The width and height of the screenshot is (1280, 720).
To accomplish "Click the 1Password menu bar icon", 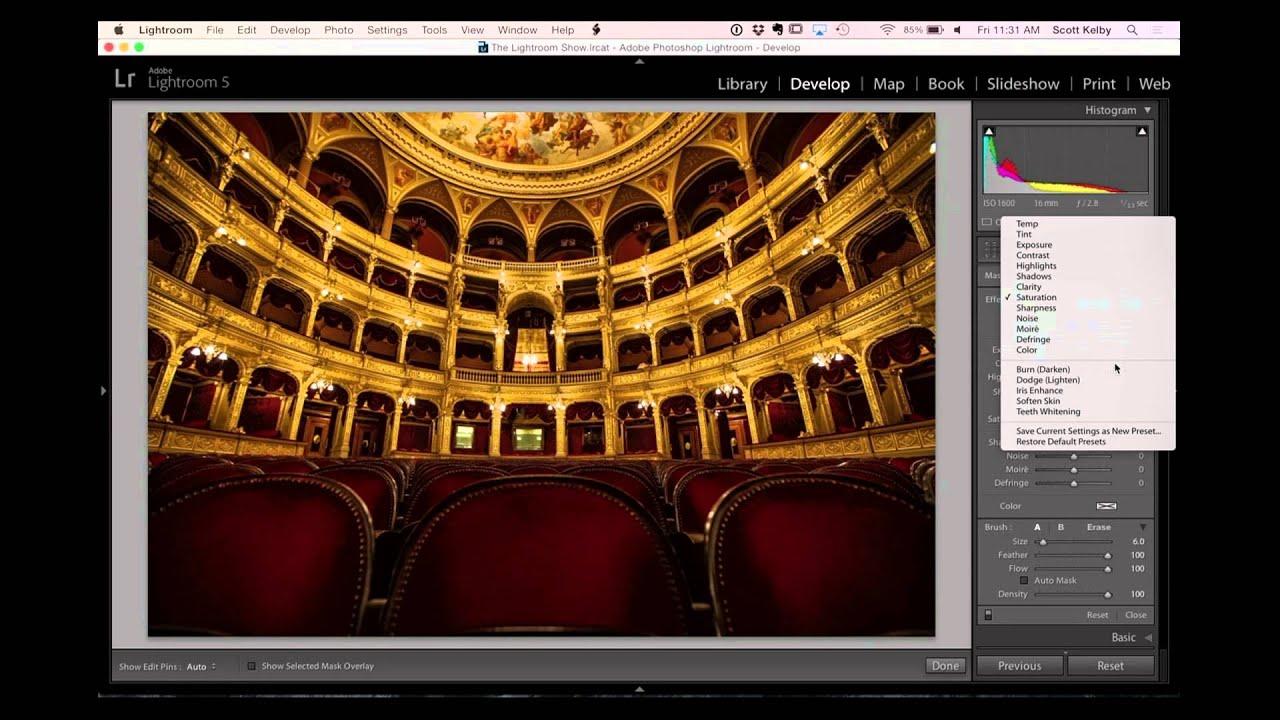I will pos(737,30).
